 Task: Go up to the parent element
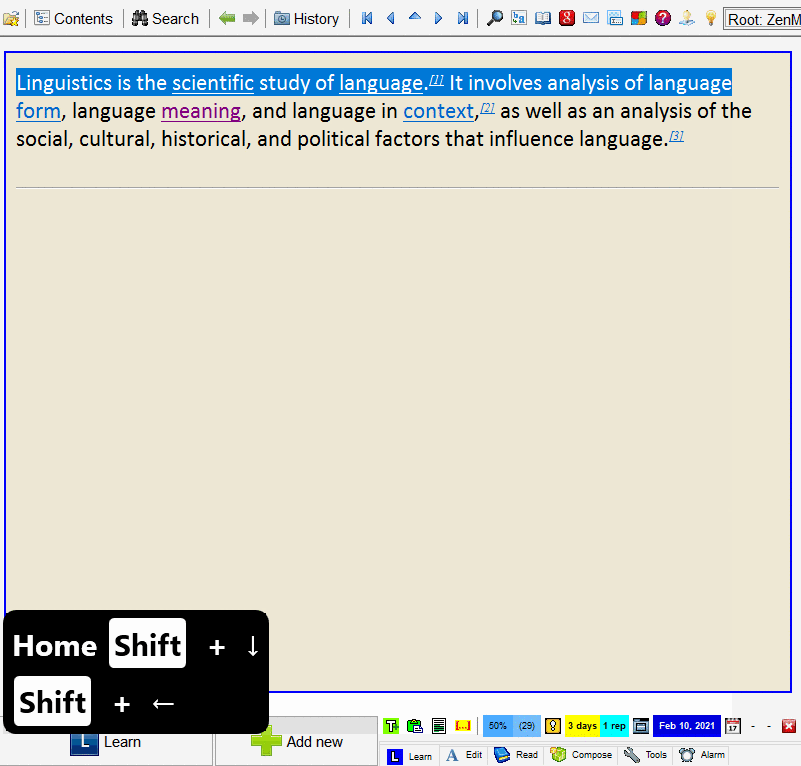tap(415, 18)
